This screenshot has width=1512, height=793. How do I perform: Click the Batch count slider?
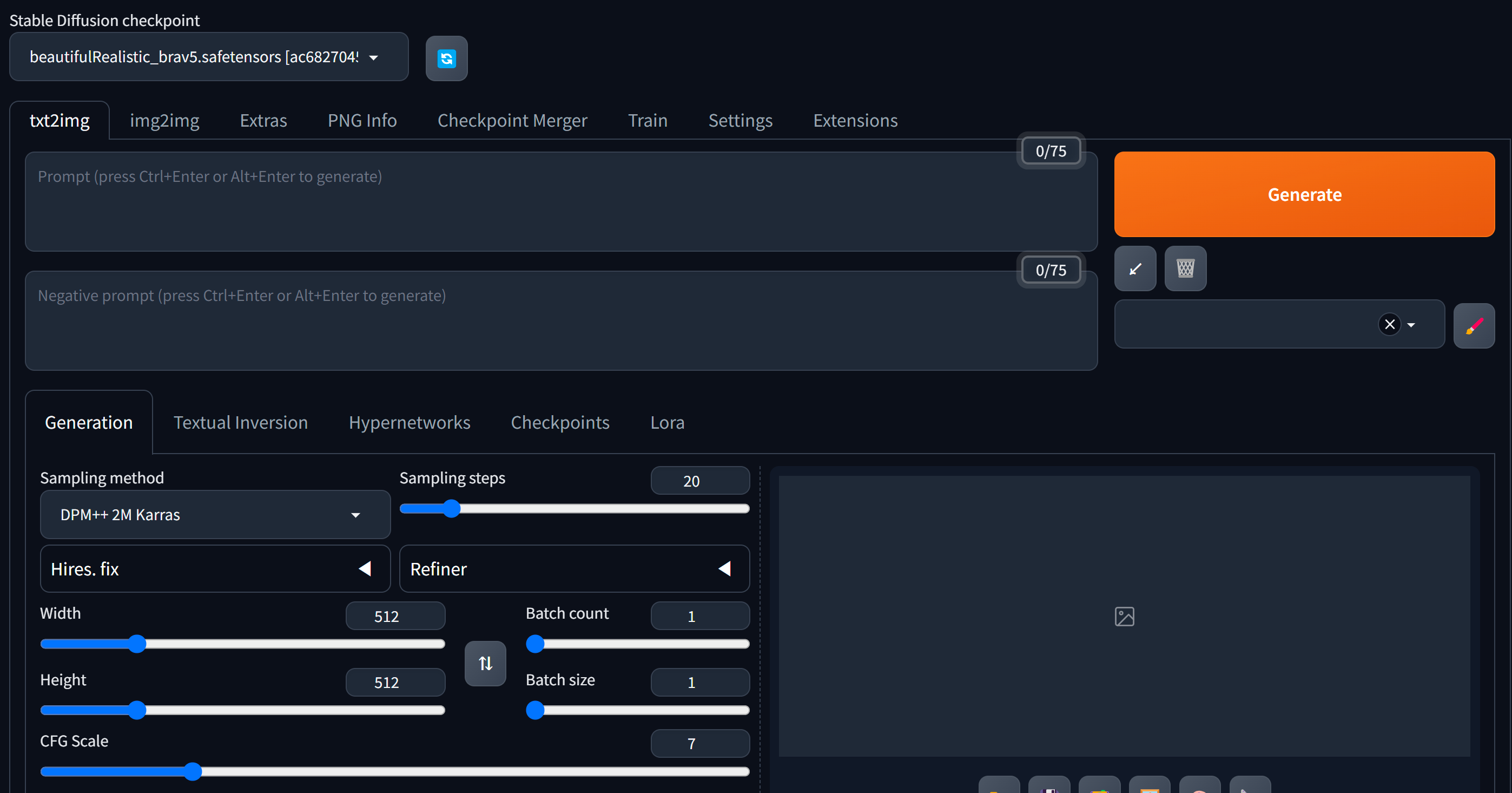[x=637, y=644]
